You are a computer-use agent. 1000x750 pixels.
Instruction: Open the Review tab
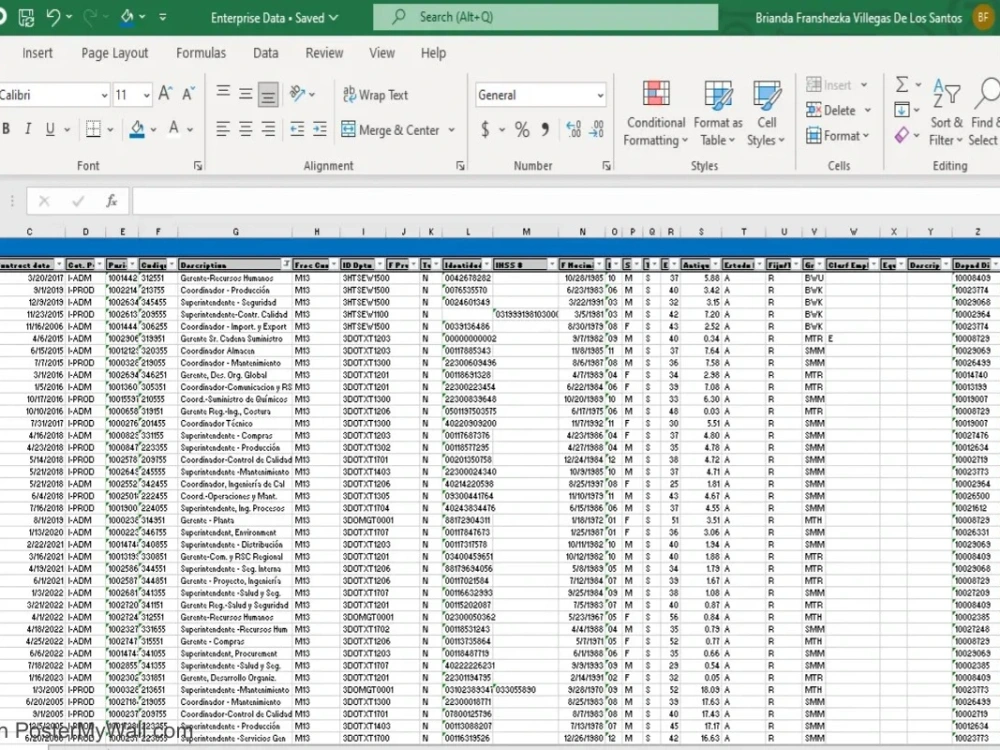coord(324,53)
